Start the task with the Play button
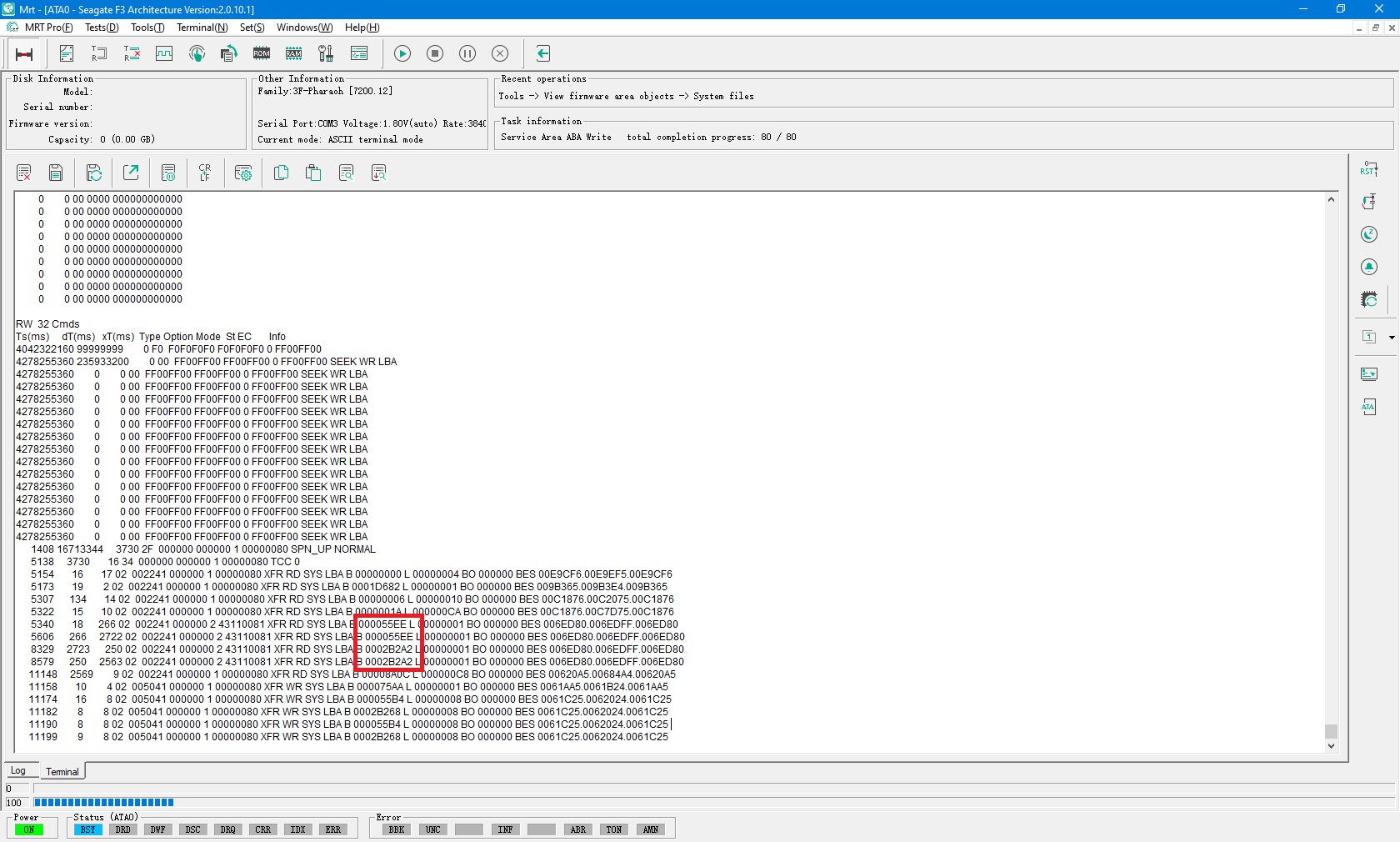The image size is (1400, 842). [x=402, y=53]
